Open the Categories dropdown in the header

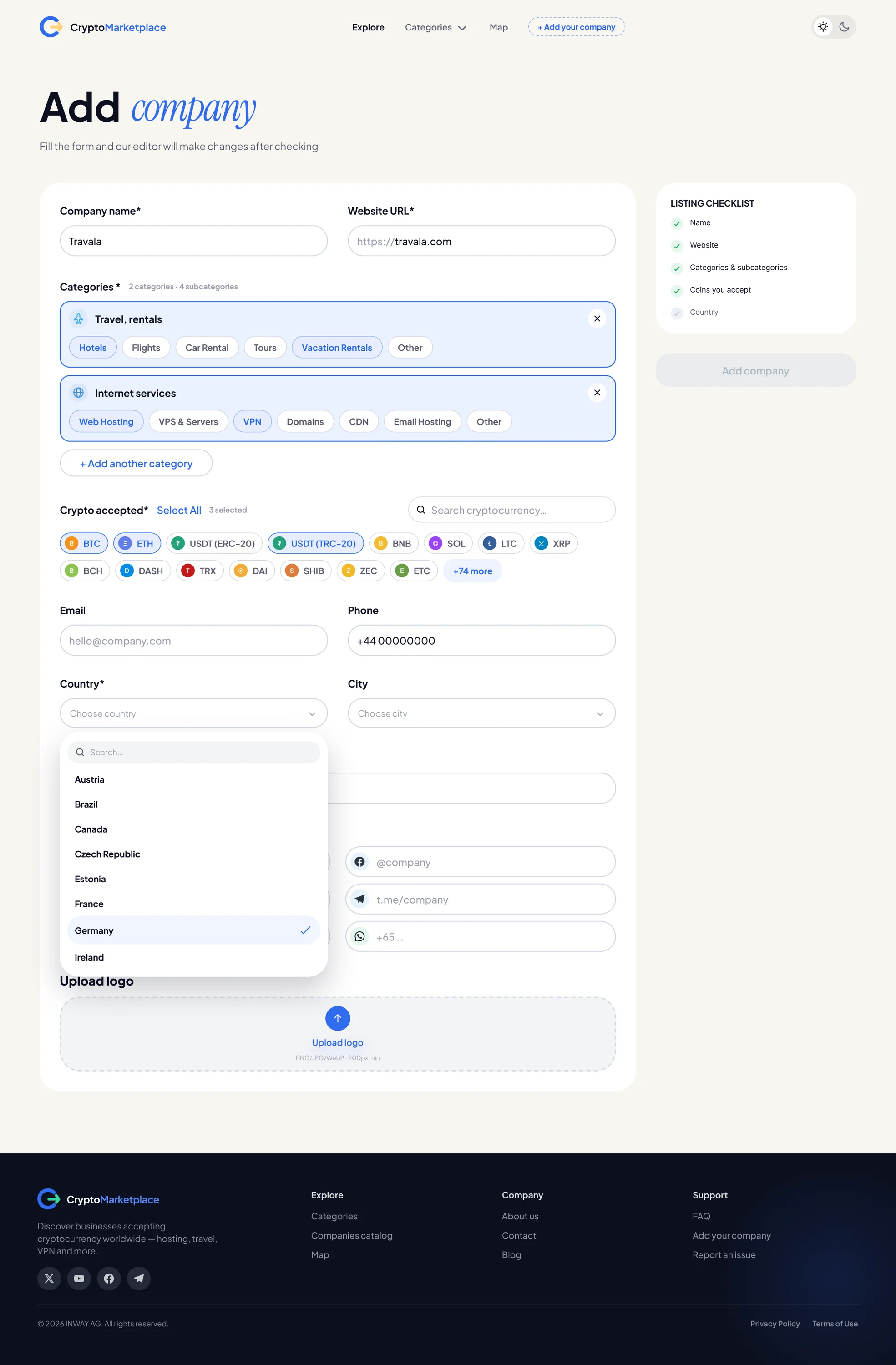click(435, 27)
